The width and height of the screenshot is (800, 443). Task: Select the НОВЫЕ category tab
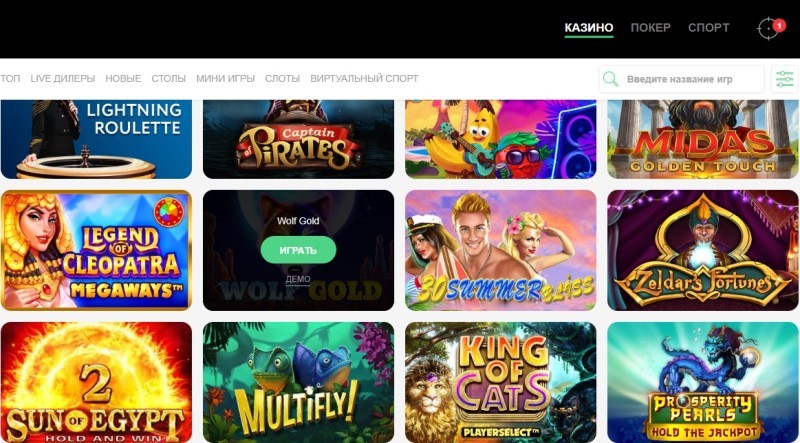tap(123, 79)
